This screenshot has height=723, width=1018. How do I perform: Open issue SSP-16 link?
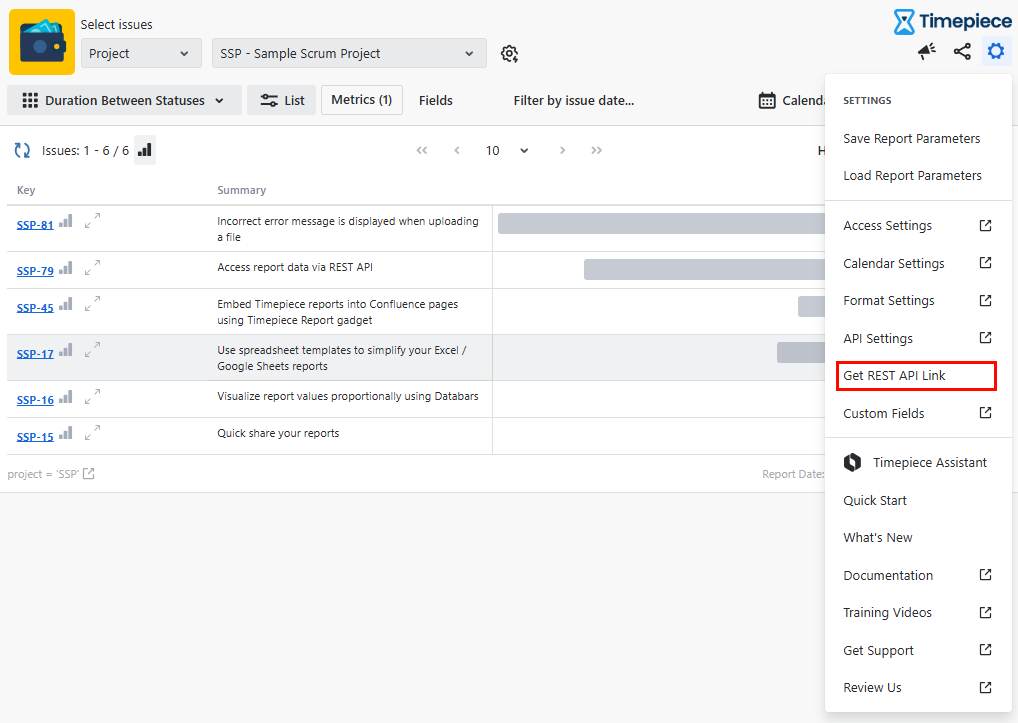[35, 400]
